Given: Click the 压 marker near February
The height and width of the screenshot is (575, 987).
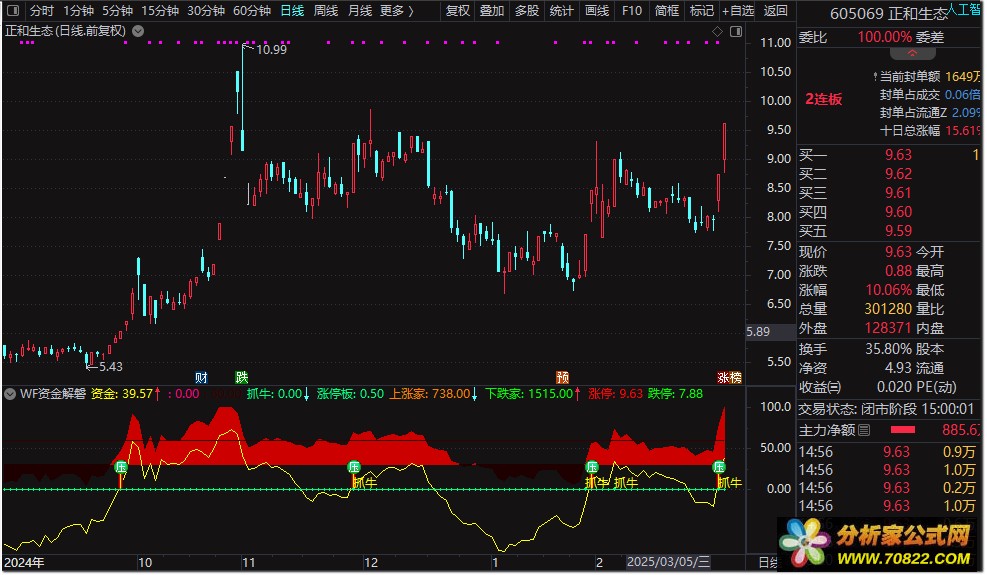Looking at the screenshot, I should pyautogui.click(x=592, y=467).
